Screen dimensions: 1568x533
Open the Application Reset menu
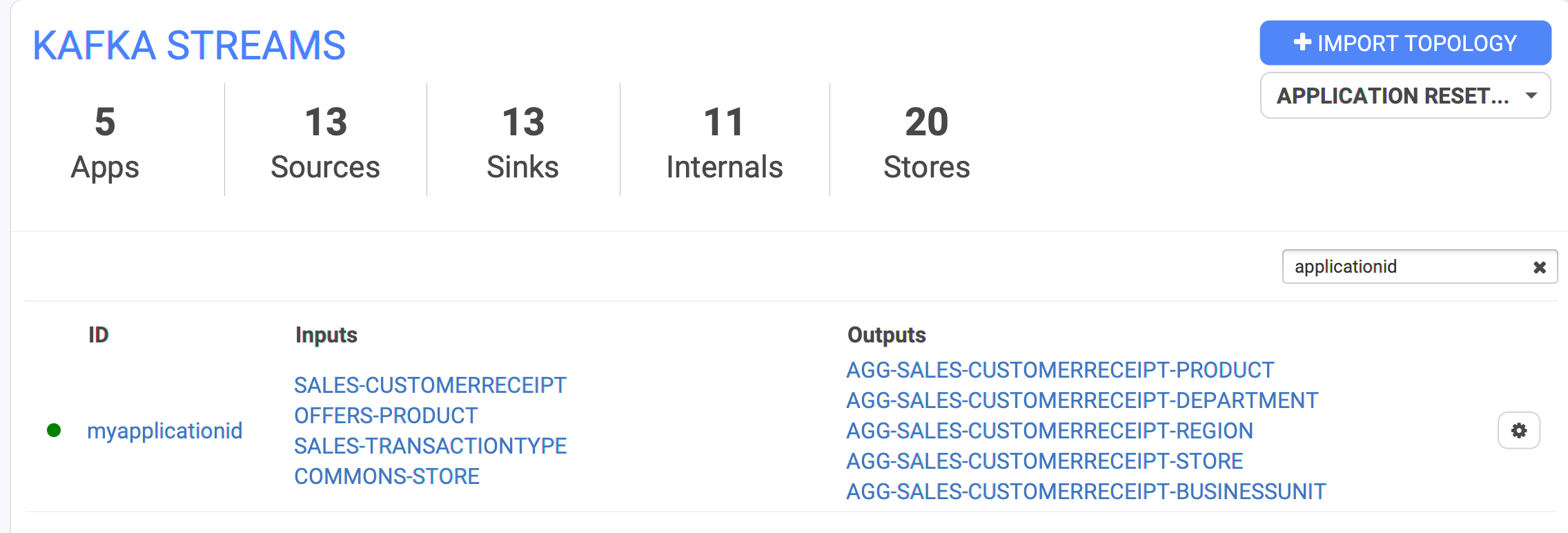coord(1405,95)
